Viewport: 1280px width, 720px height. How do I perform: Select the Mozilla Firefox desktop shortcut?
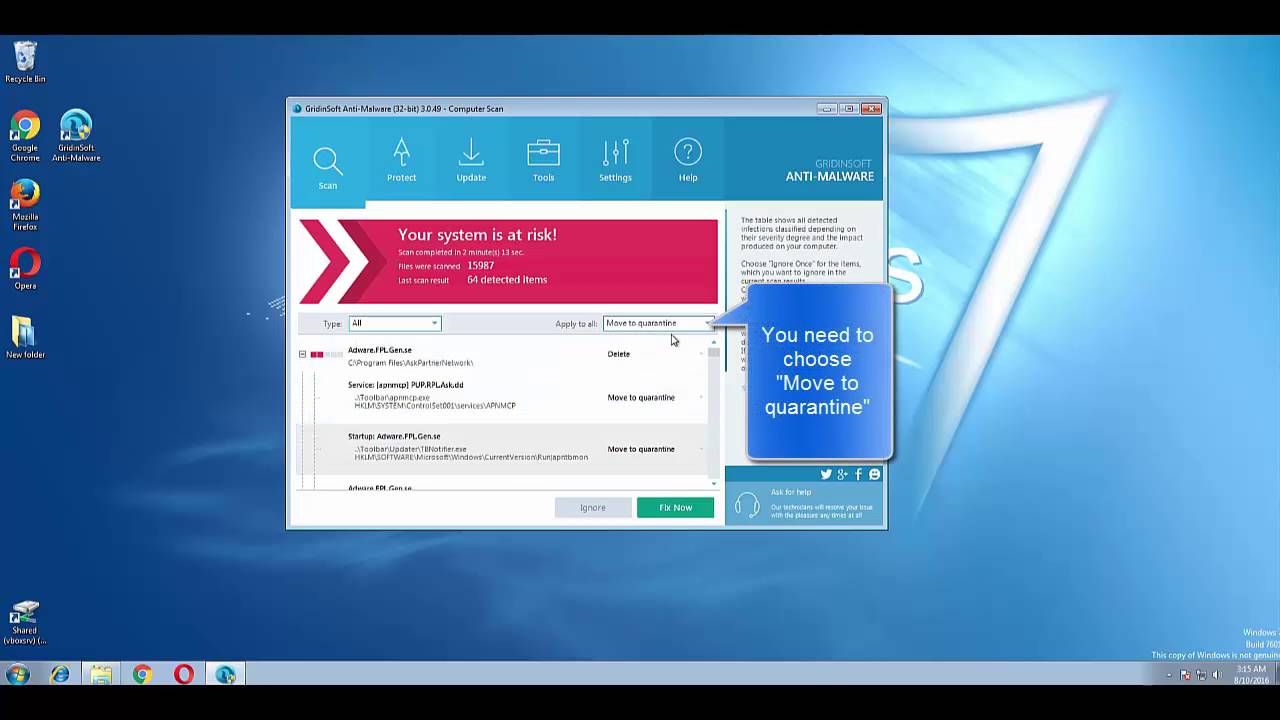[25, 205]
